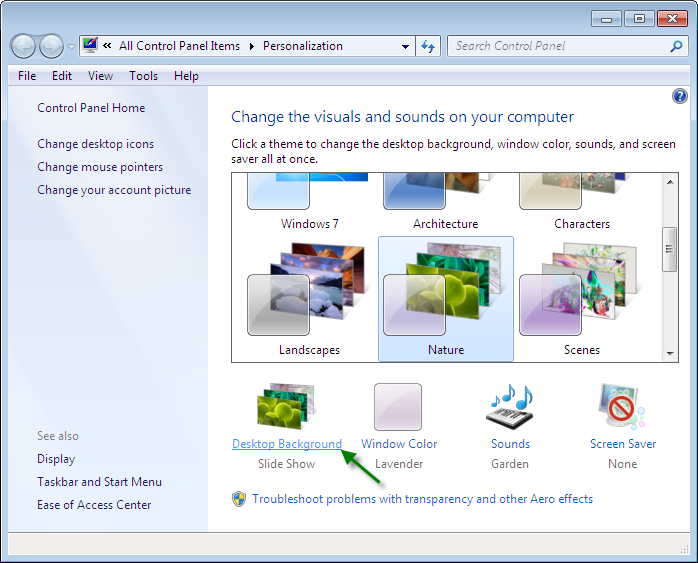Go to Control Panel Home
This screenshot has width=698, height=563.
tap(91, 108)
